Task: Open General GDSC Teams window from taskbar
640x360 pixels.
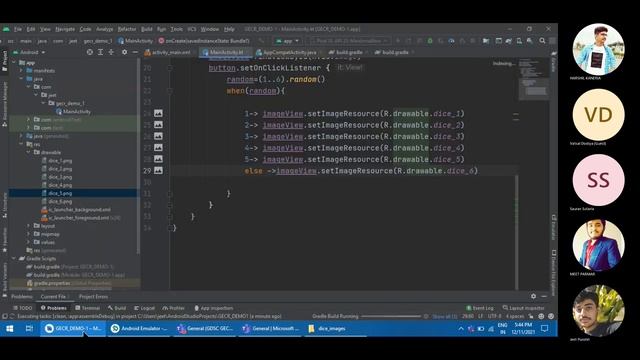Action: coord(205,328)
